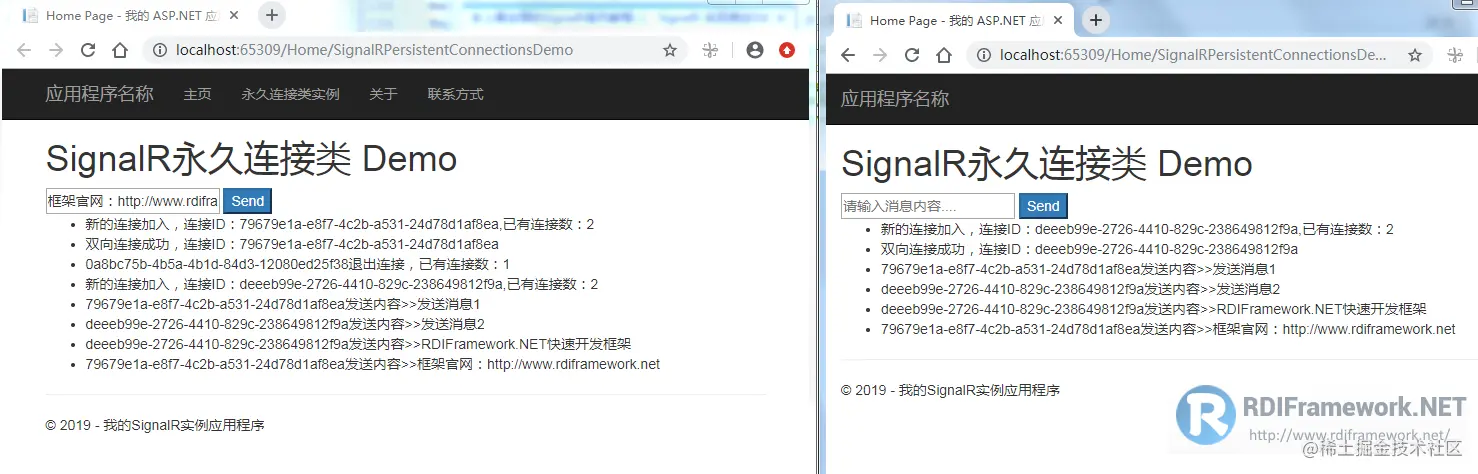Click 主页 in left navbar
Viewport: 1478px width, 474px height.
[197, 94]
